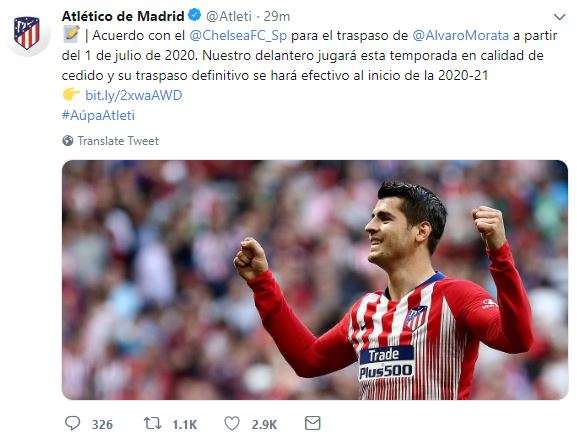This screenshot has width=577, height=440.
Task: Click the @Atleti handle
Action: click(229, 17)
